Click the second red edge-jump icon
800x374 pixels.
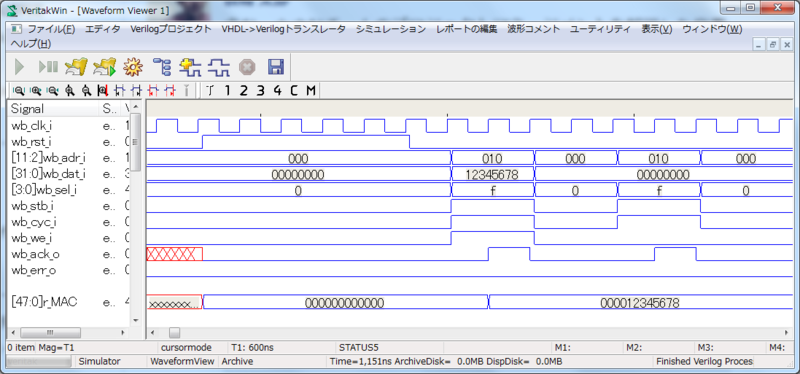[170, 91]
